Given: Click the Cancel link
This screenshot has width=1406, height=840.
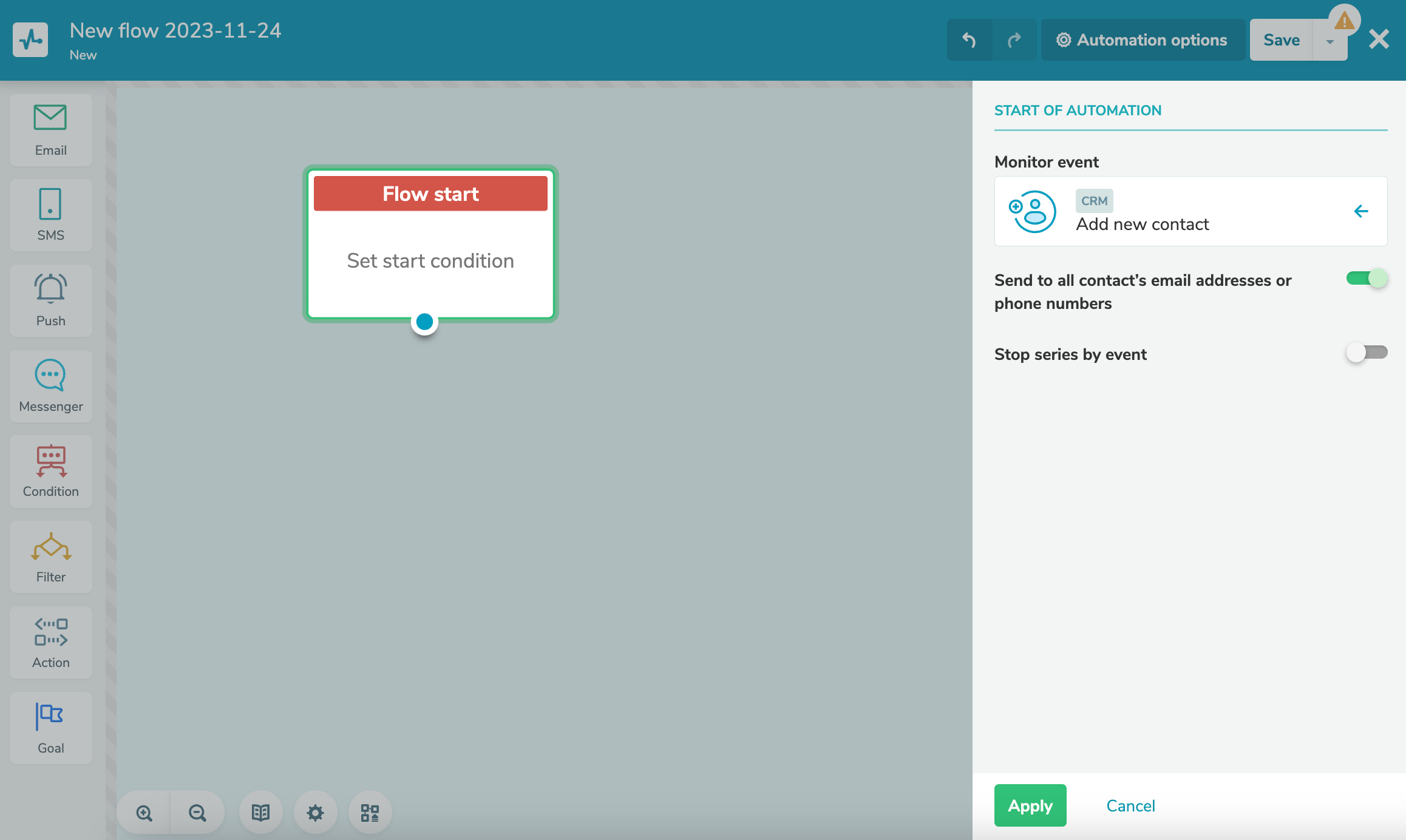Looking at the screenshot, I should pyautogui.click(x=1130, y=805).
